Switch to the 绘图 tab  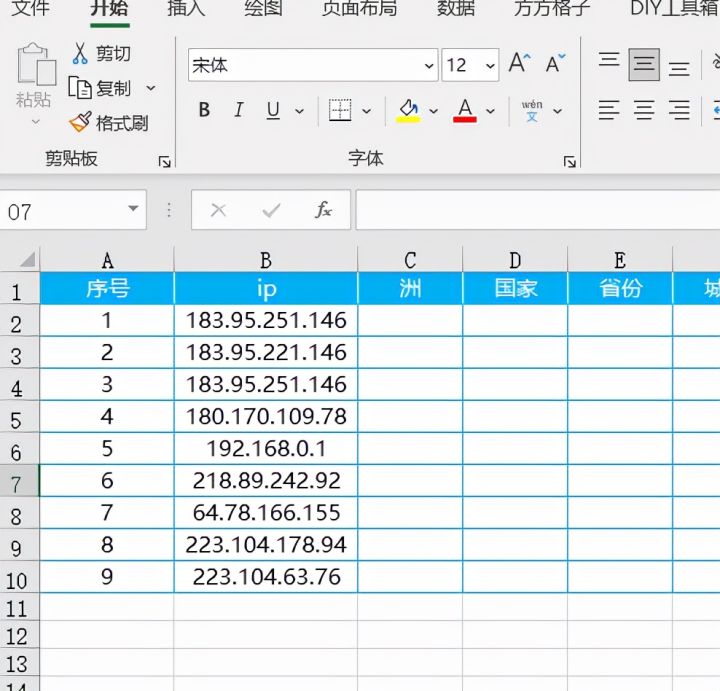pos(263,8)
